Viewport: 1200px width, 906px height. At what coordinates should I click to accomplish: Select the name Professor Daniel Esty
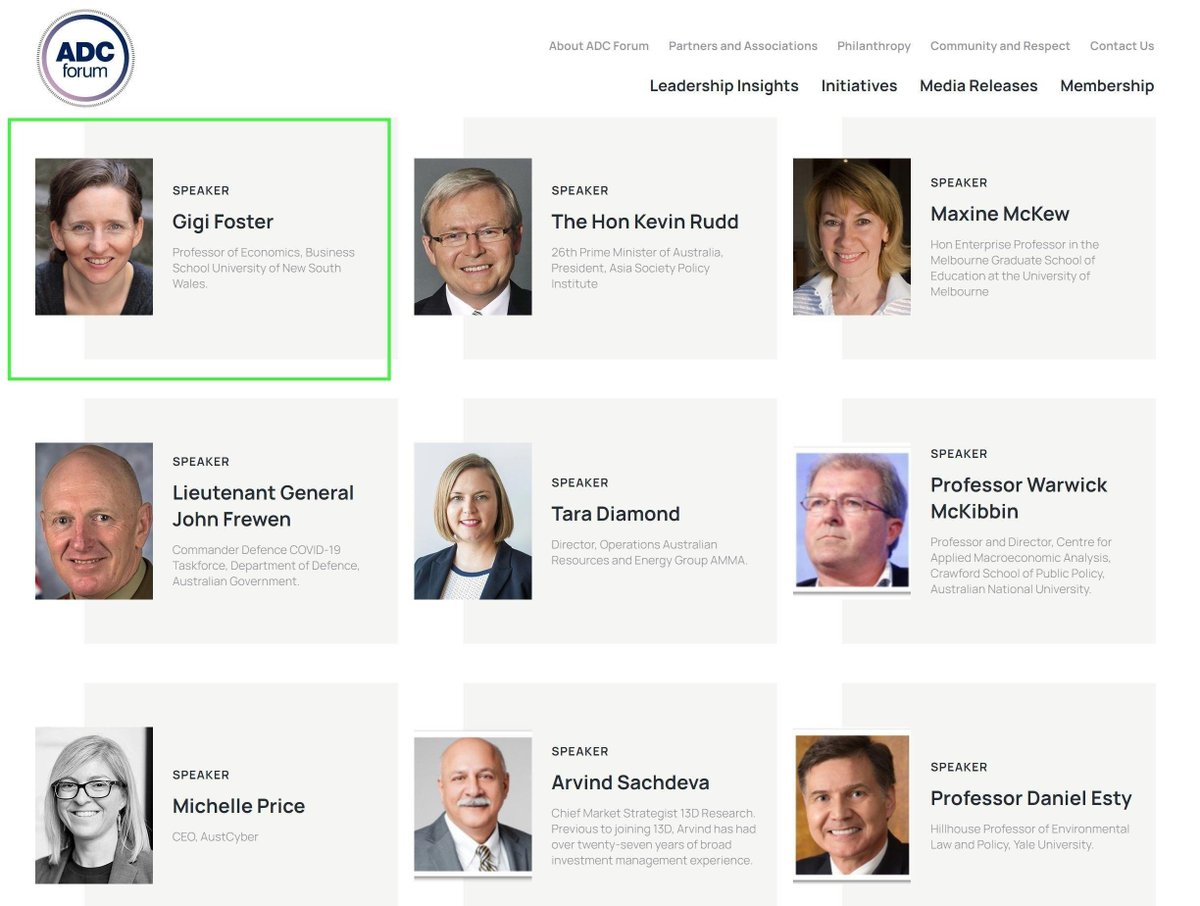point(1031,799)
